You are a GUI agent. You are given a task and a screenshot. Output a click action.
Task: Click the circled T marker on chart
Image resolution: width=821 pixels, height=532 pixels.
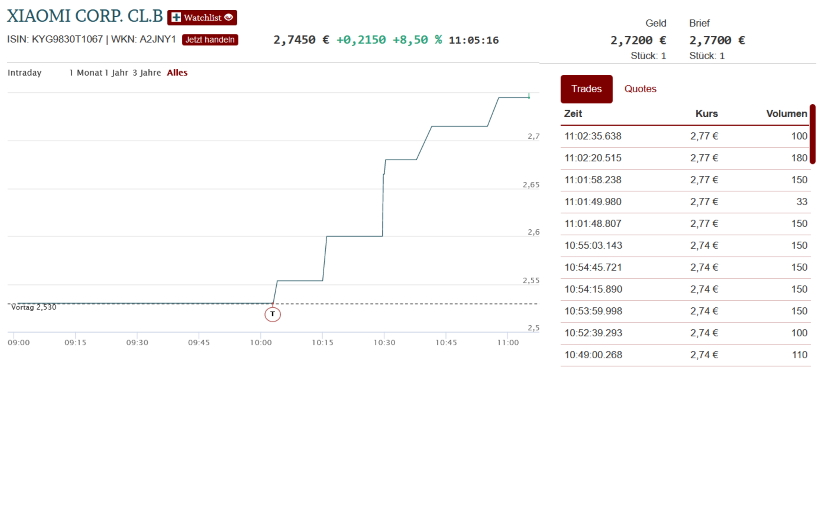(x=273, y=314)
